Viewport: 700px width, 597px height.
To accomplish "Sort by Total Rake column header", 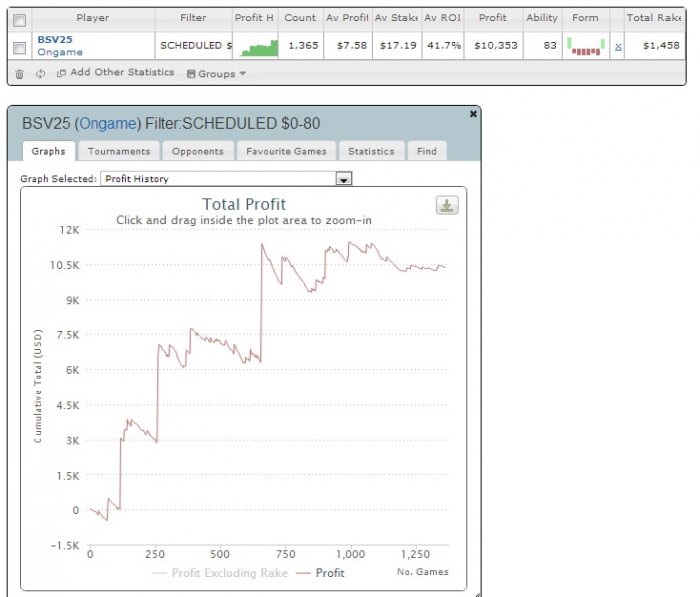I will click(654, 18).
